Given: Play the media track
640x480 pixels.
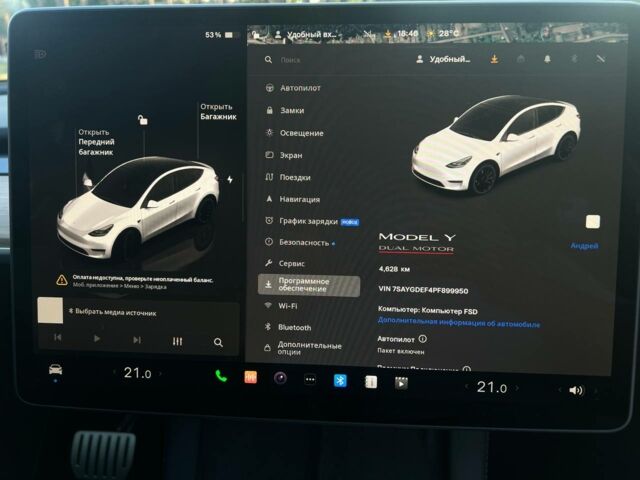Looking at the screenshot, I should 97,338.
